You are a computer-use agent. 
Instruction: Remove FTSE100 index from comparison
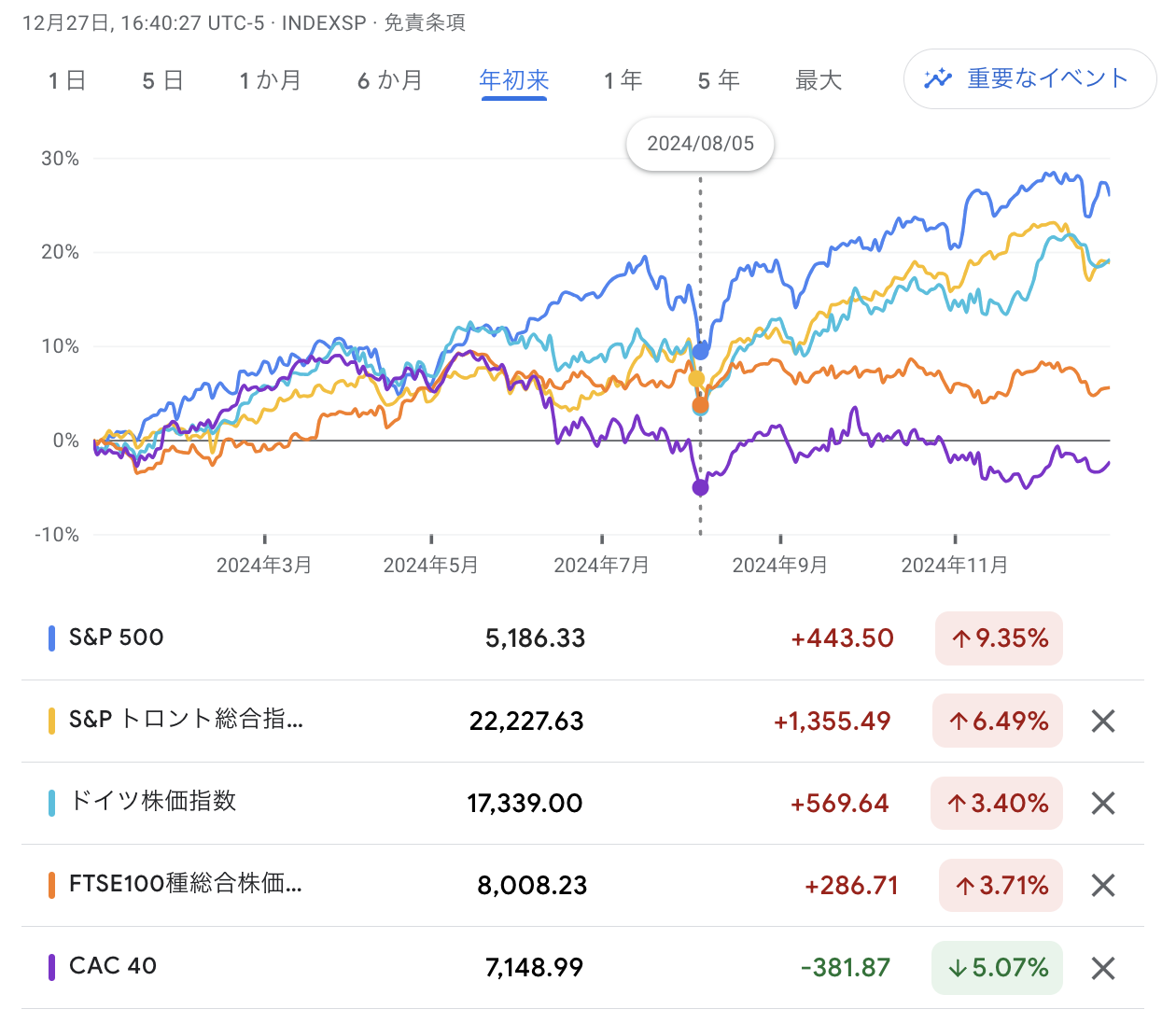pos(1103,885)
